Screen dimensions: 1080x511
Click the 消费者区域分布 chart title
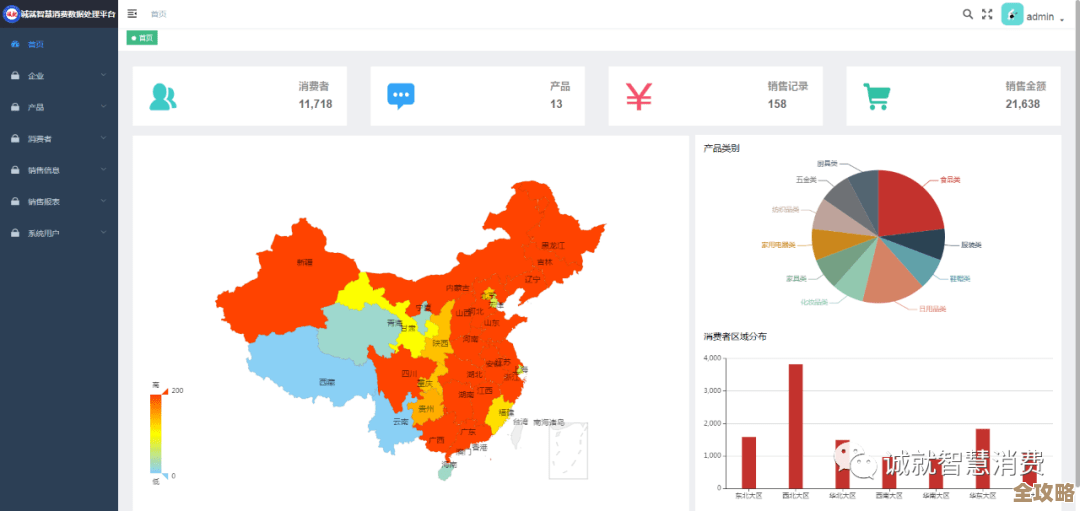click(x=734, y=337)
